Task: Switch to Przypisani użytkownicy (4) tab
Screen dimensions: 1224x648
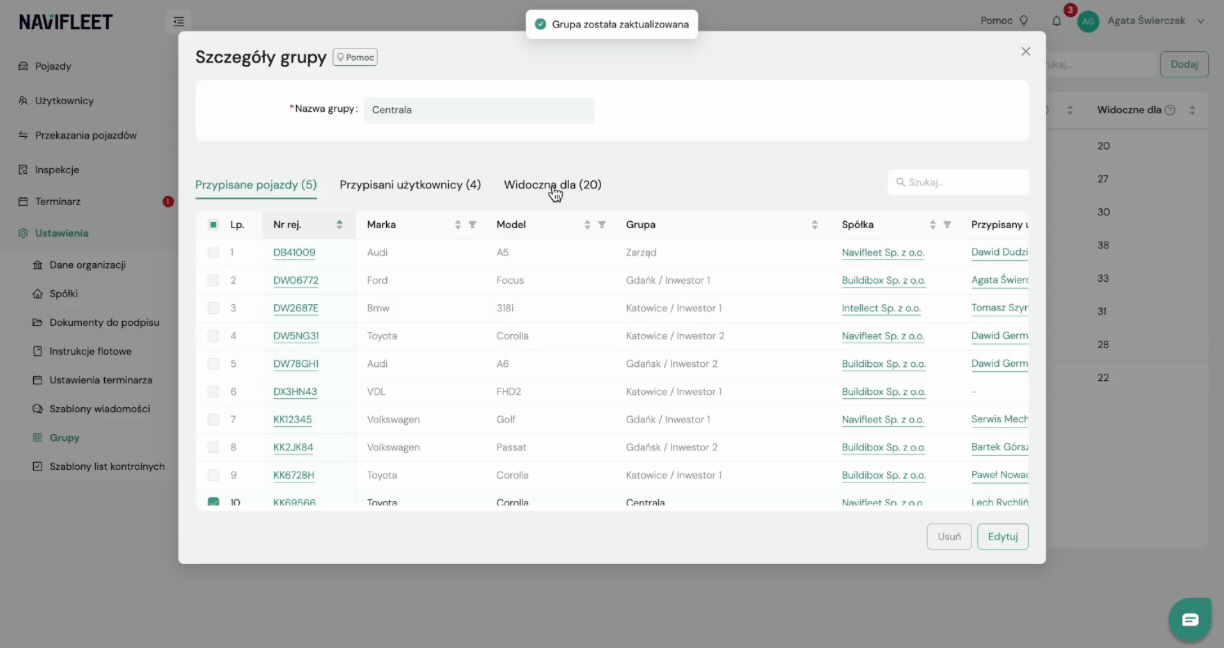Action: click(x=410, y=185)
